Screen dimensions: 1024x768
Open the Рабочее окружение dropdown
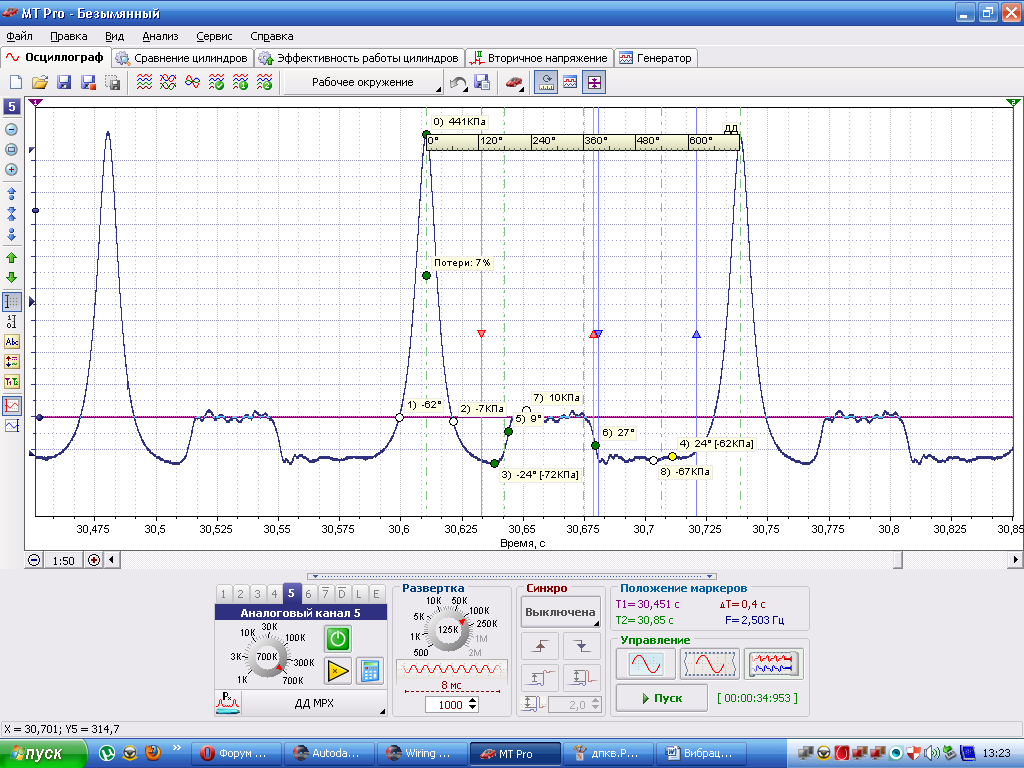pos(363,82)
